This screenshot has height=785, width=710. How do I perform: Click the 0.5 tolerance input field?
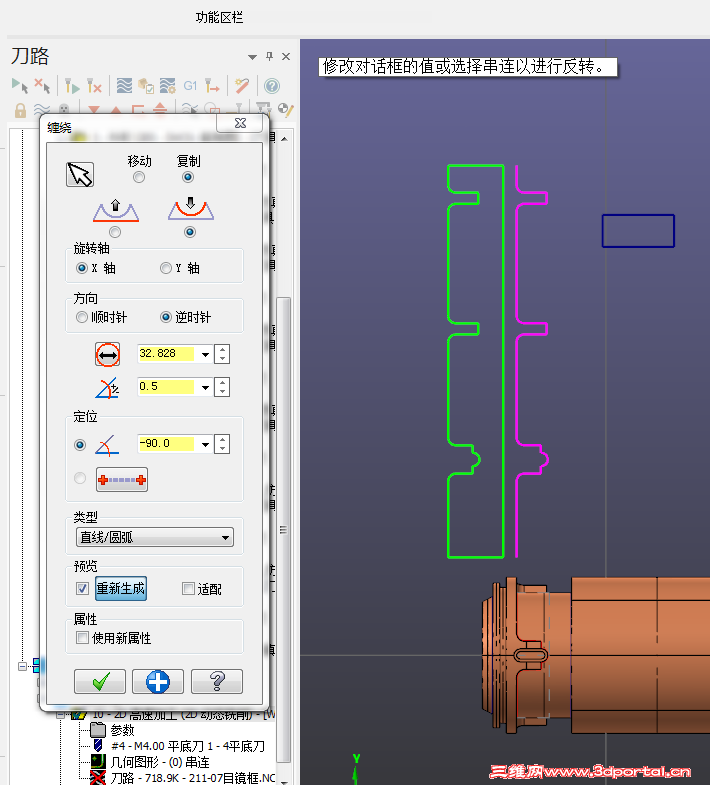click(x=166, y=387)
